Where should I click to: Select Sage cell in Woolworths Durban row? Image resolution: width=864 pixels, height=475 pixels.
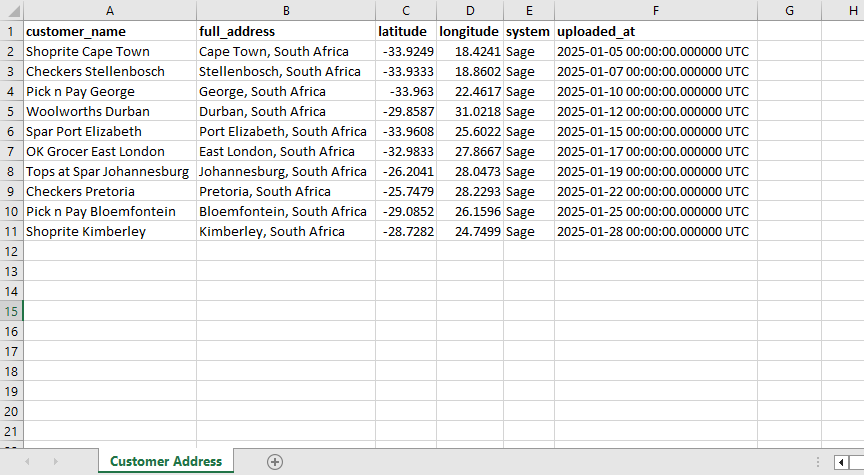click(529, 111)
